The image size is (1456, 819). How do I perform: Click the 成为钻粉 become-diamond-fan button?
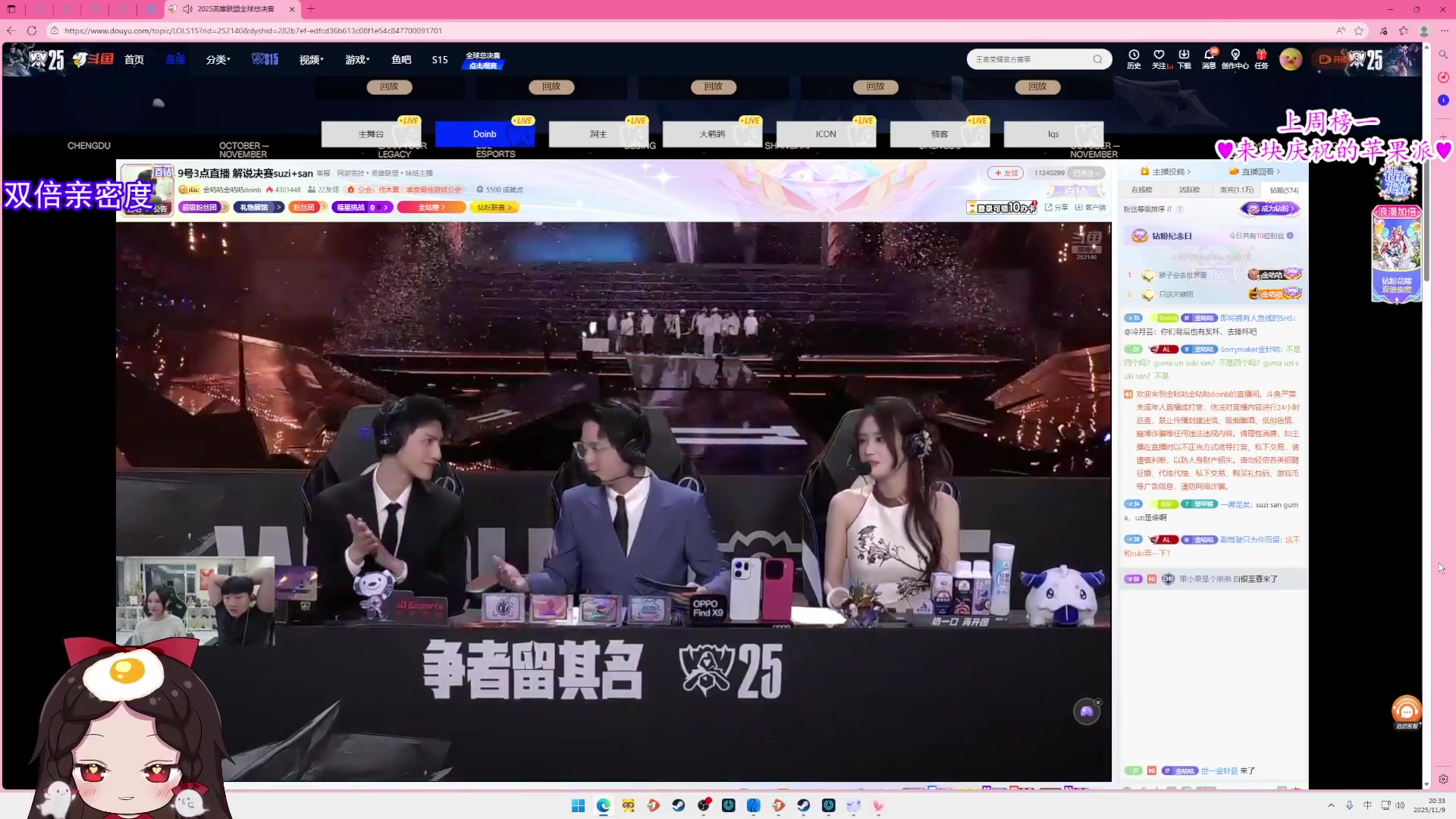pyautogui.click(x=1271, y=209)
